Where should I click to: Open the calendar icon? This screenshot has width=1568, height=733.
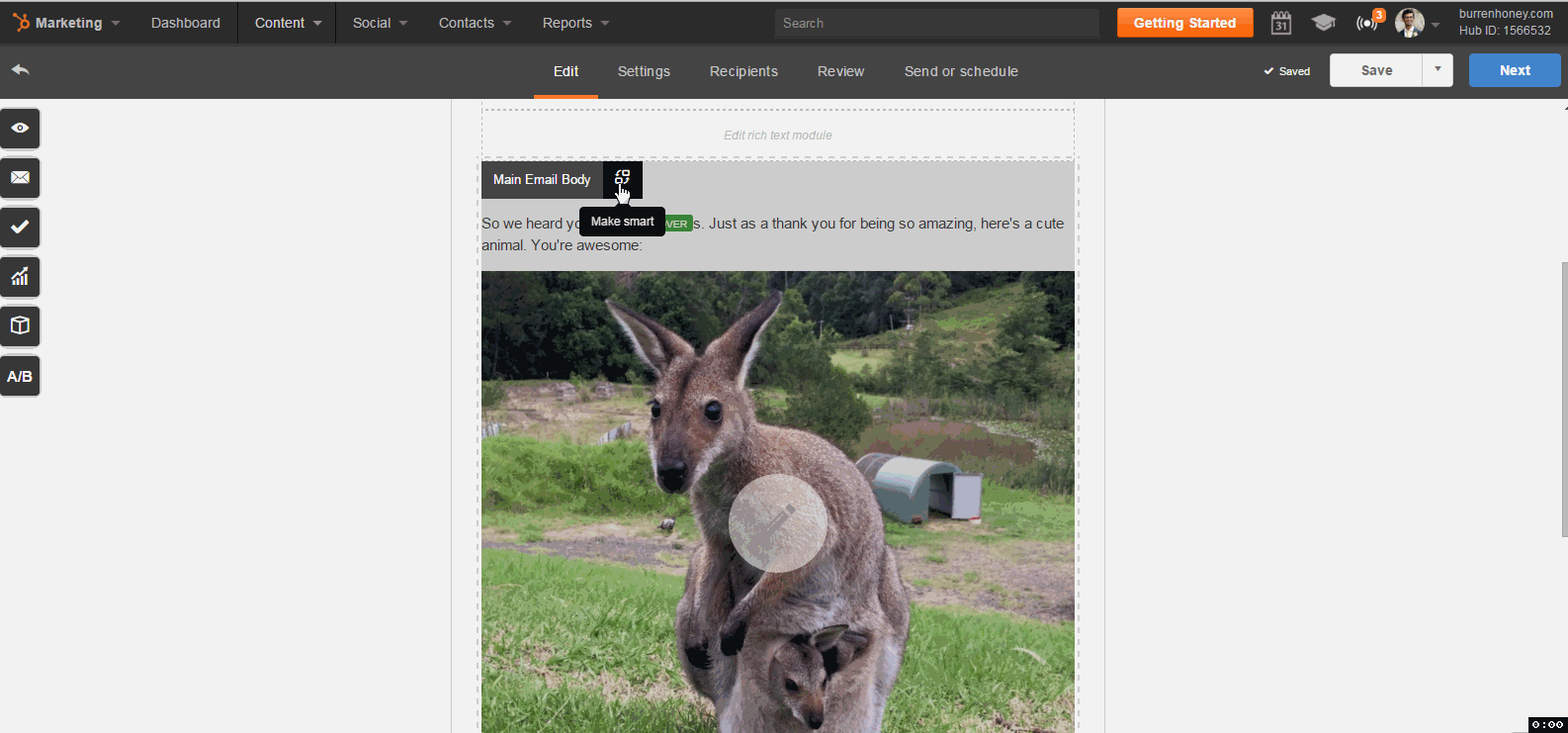(1281, 23)
